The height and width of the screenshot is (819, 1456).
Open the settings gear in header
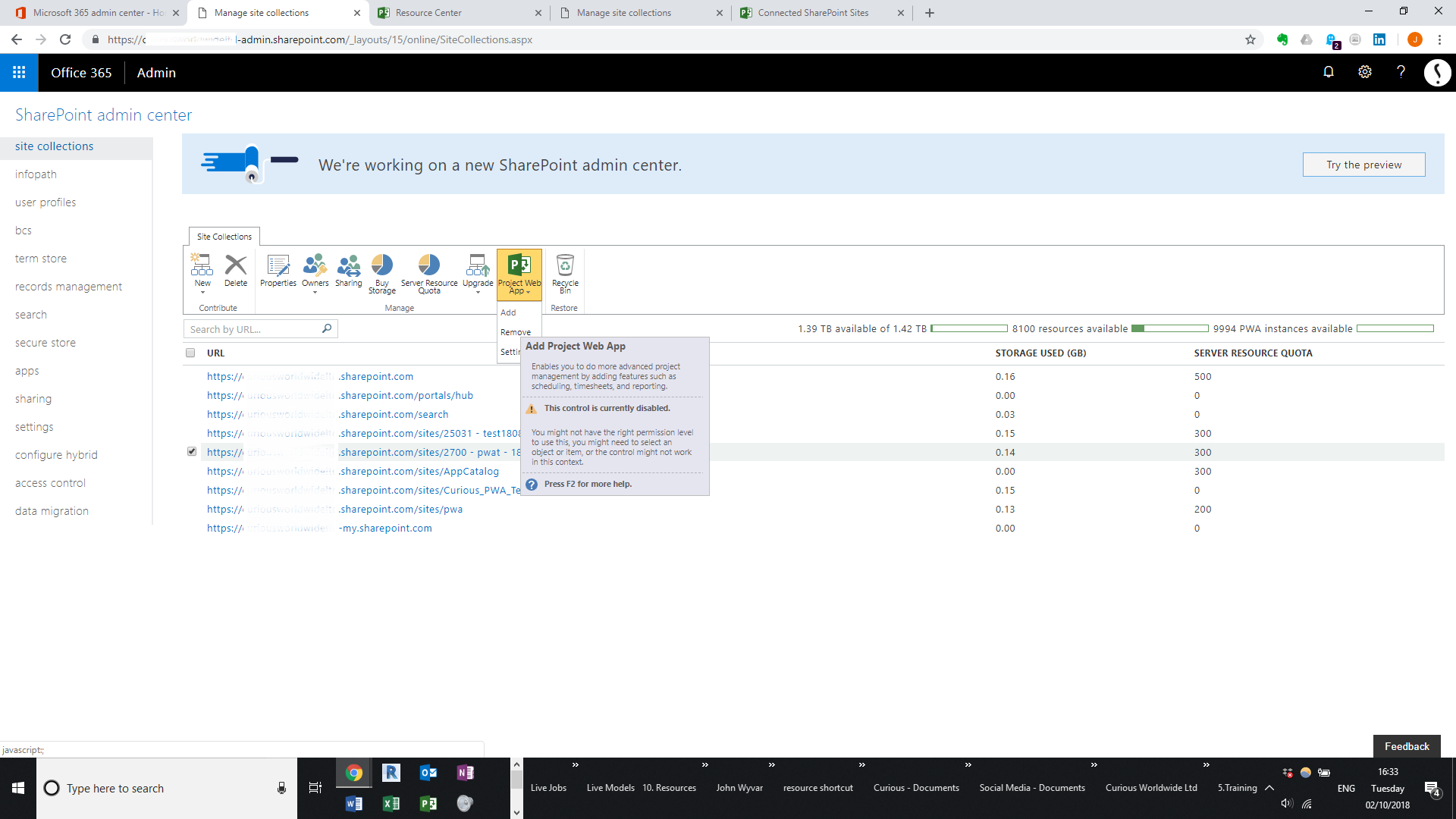click(x=1365, y=72)
